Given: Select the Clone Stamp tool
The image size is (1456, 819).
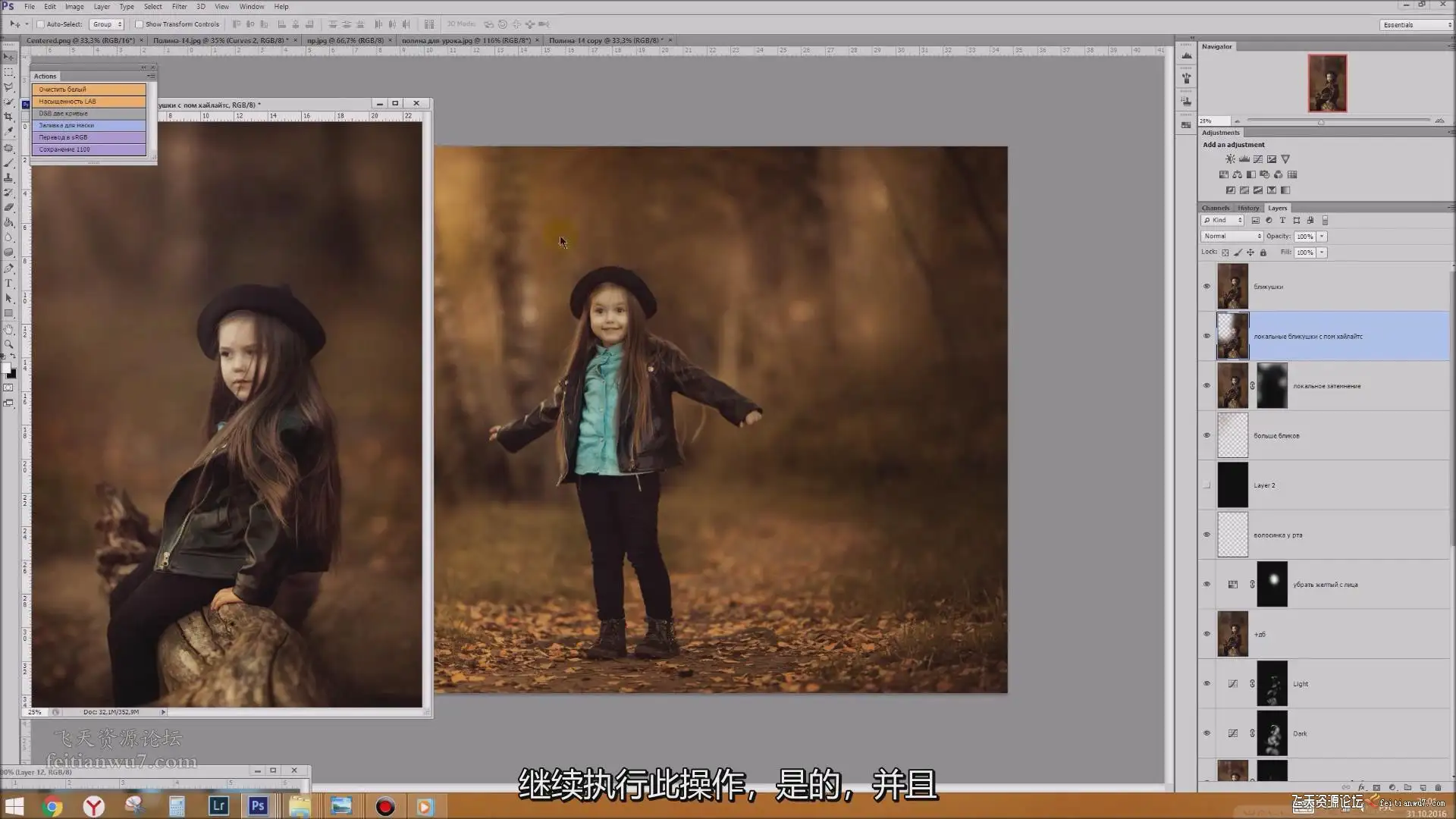Looking at the screenshot, I should [9, 177].
